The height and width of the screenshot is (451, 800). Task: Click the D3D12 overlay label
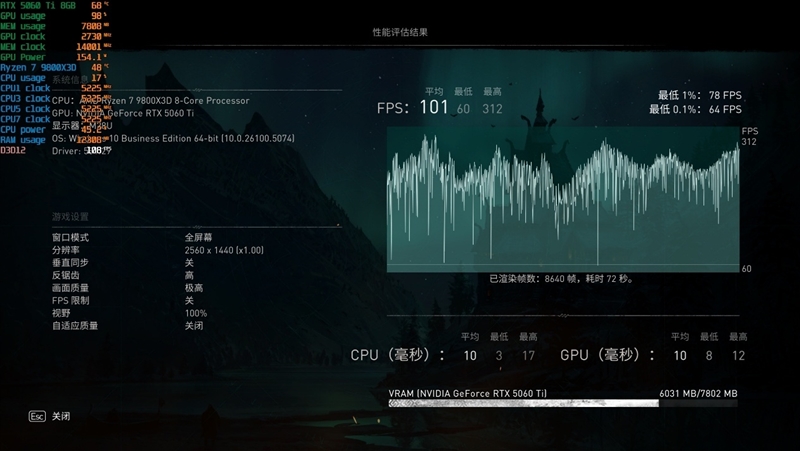coord(13,151)
